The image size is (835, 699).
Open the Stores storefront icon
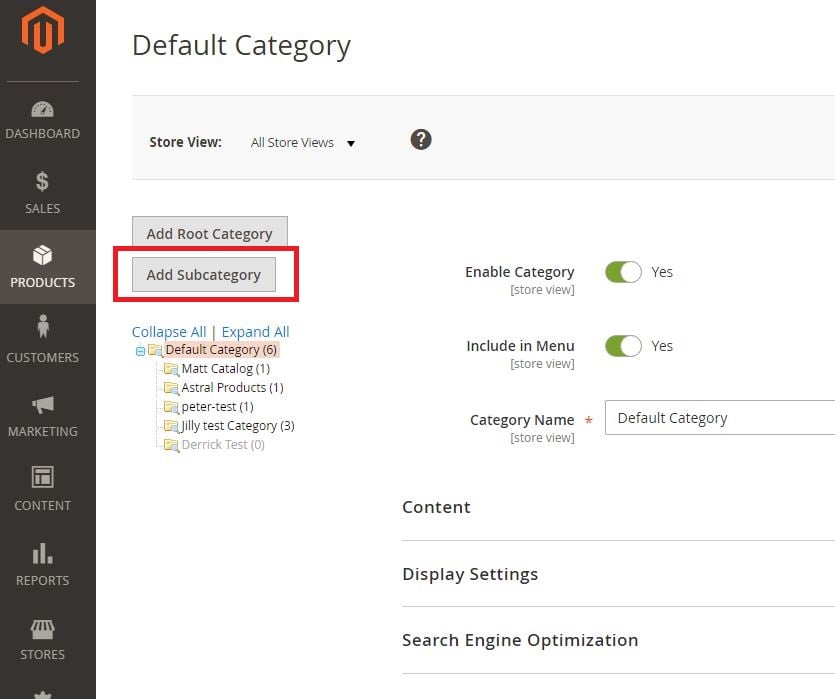pyautogui.click(x=43, y=628)
